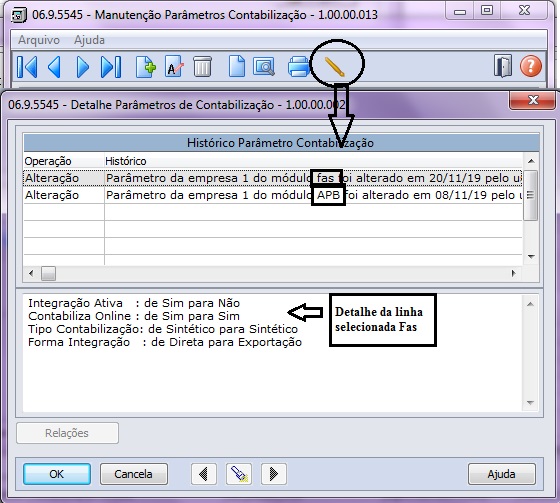Go to previous entry with left arrow button
This screenshot has height=503, width=560.
pos(204,474)
